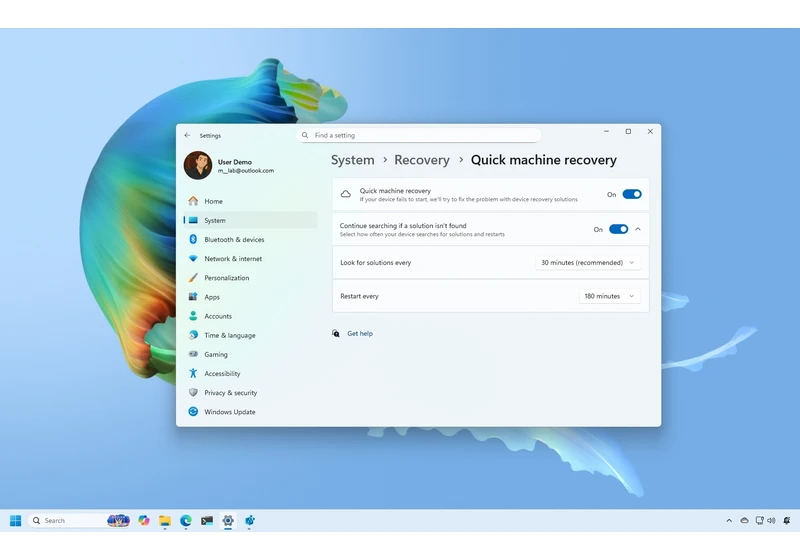Open the Restart every 180 minutes dropdown
Image resolution: width=800 pixels, height=560 pixels.
[610, 296]
